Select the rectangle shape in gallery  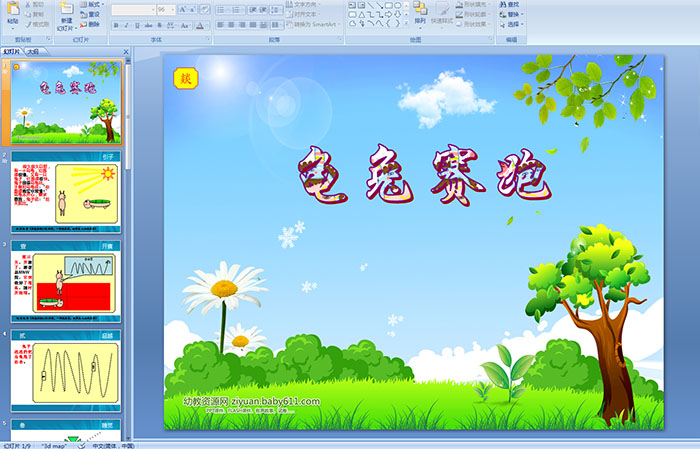point(388,5)
